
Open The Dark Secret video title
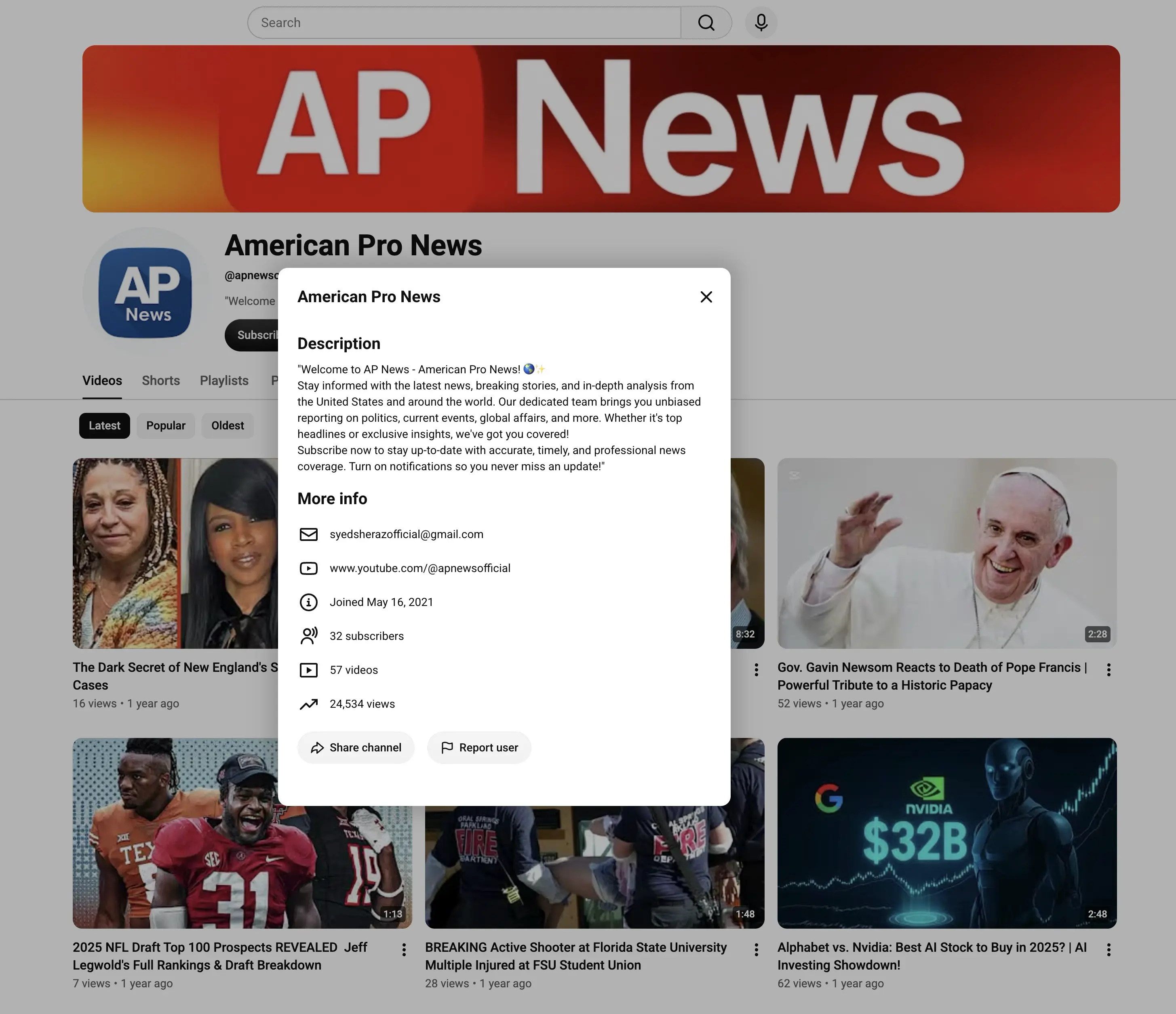tap(175, 676)
